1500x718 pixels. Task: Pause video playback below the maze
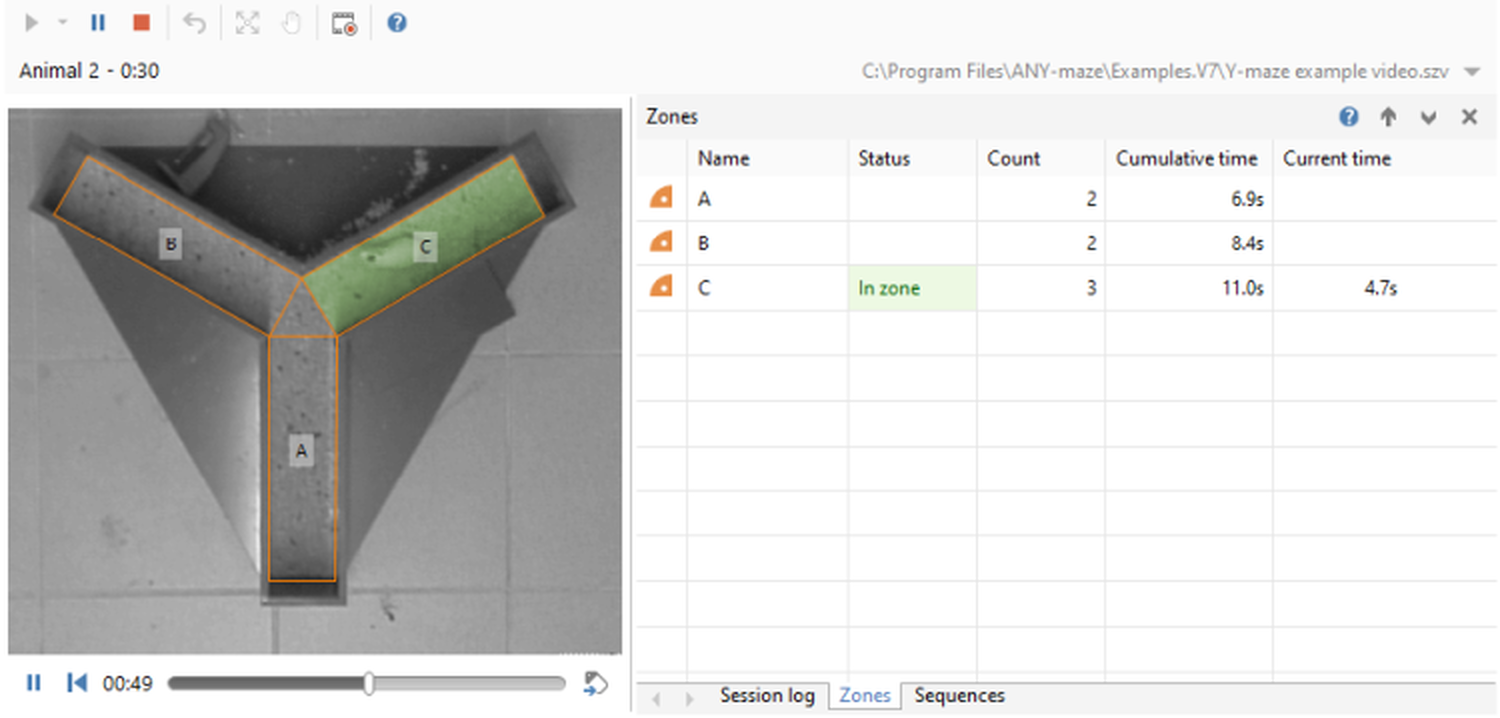[33, 683]
